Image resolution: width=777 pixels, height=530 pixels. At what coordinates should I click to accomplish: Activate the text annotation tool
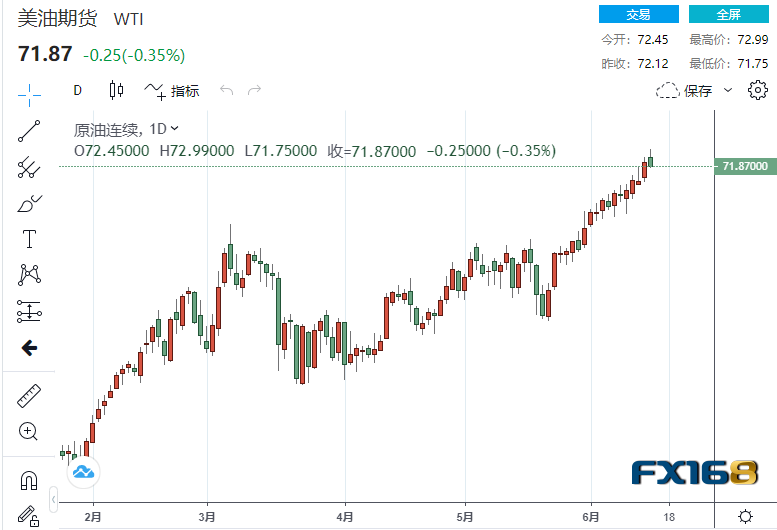click(x=29, y=239)
